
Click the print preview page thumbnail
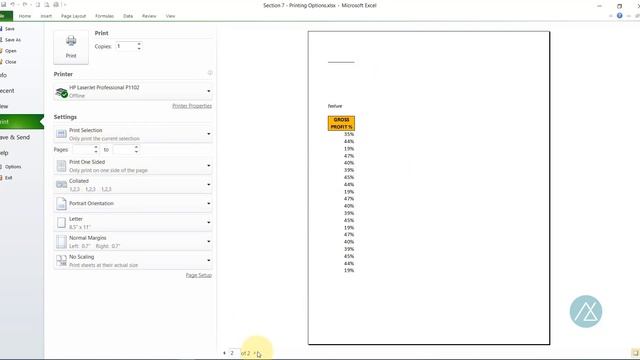point(429,188)
